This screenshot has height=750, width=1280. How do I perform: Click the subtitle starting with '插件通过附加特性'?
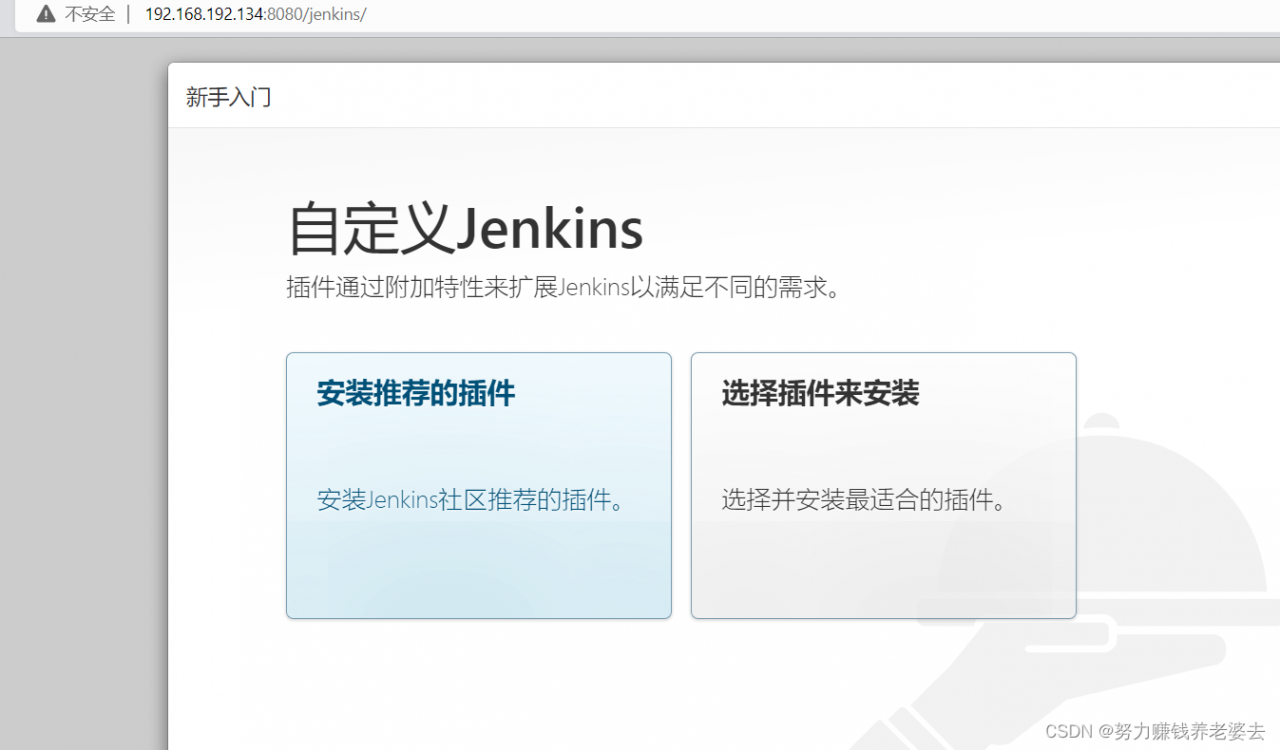(563, 288)
